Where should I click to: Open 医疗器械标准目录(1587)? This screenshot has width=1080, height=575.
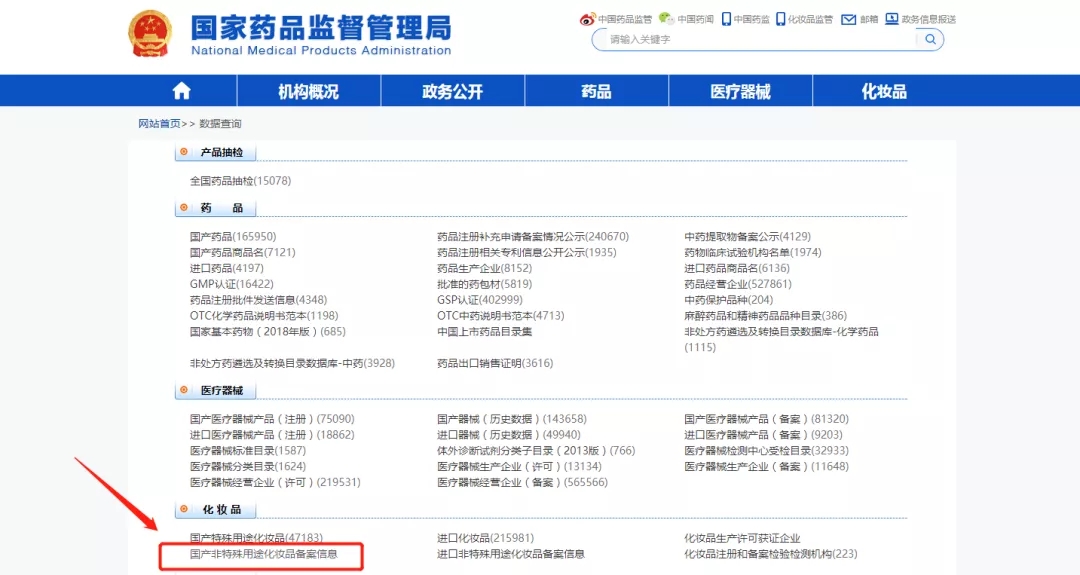point(247,450)
